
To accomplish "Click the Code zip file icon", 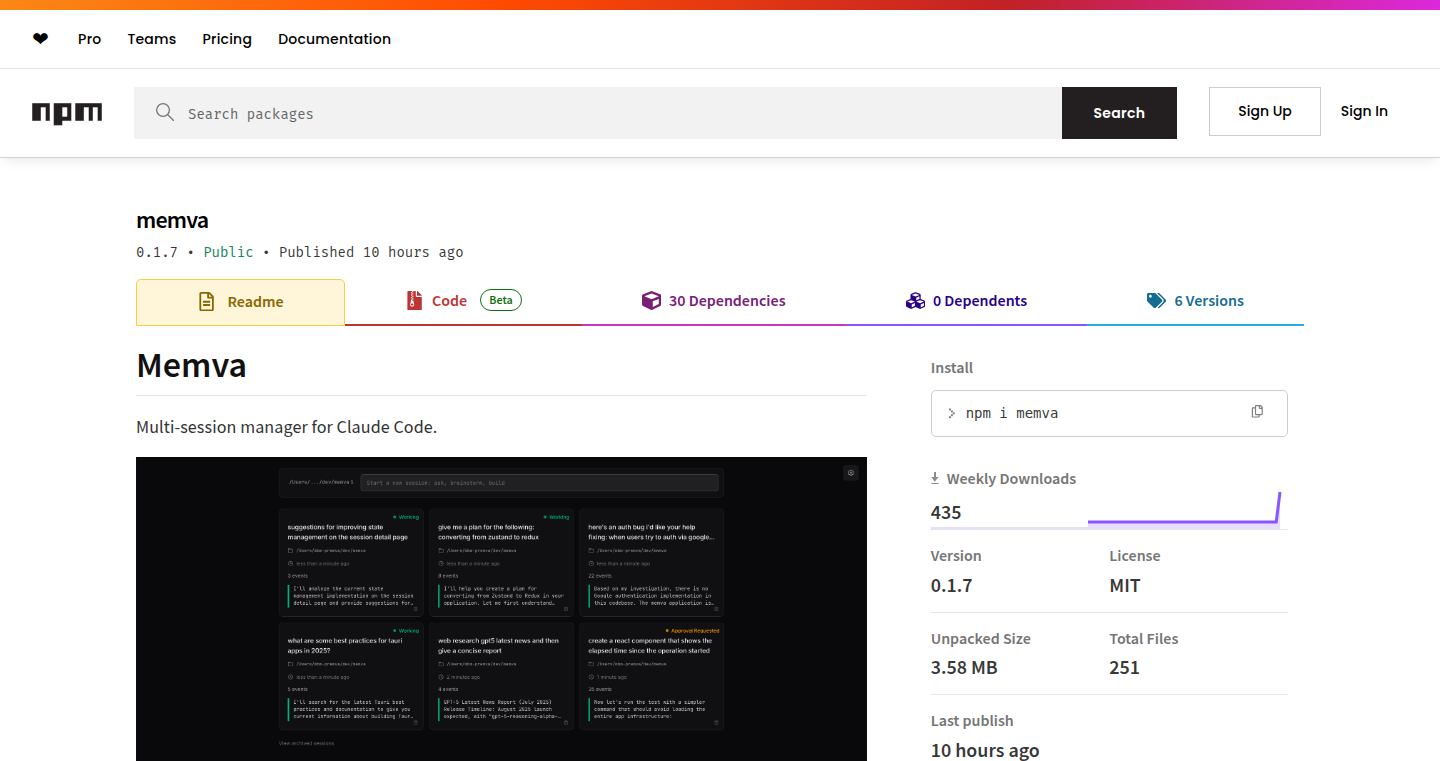I will coord(415,301).
